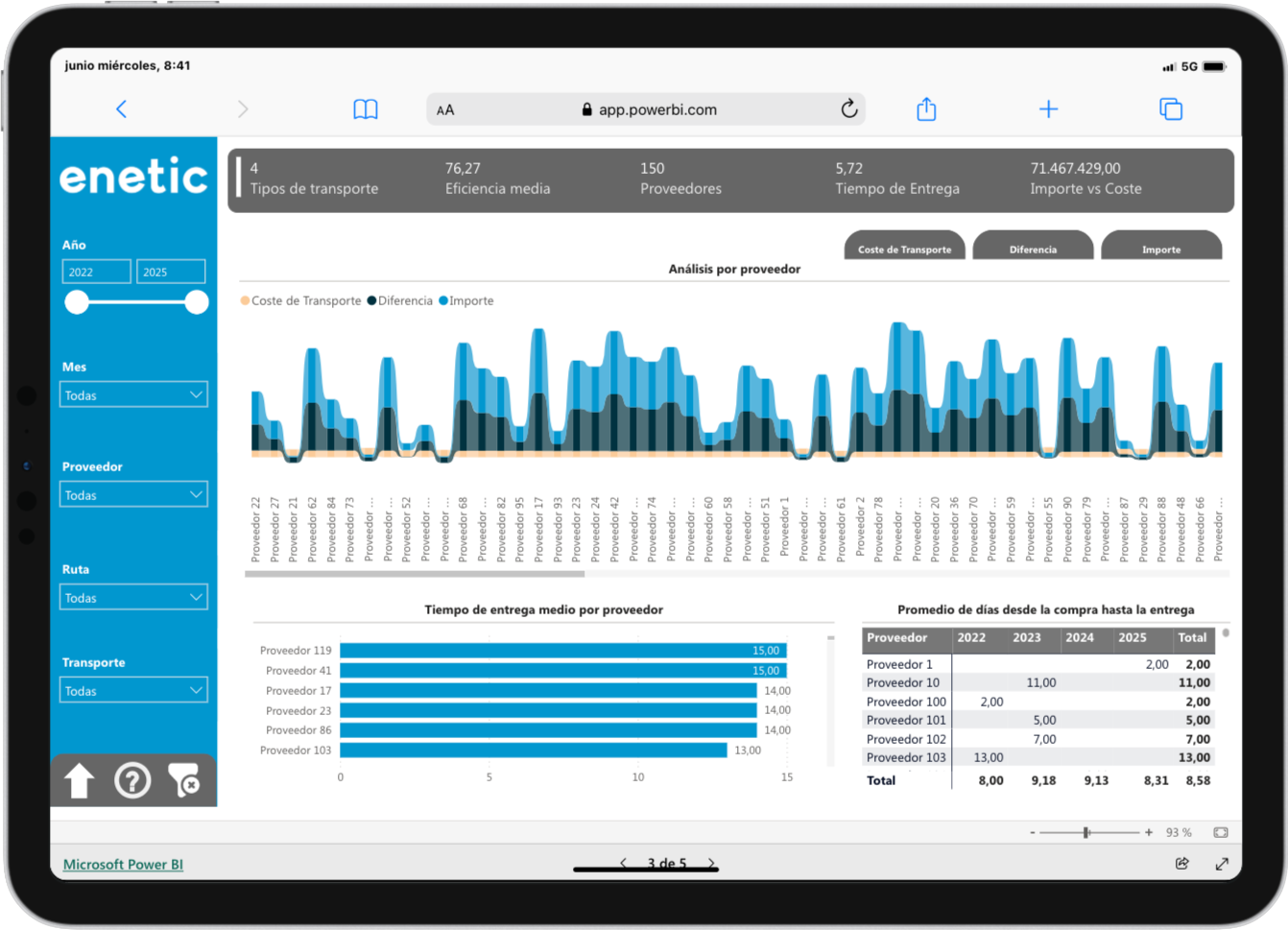Click table row Proveedor 102
Viewport: 1288px width, 930px height.
point(1038,739)
